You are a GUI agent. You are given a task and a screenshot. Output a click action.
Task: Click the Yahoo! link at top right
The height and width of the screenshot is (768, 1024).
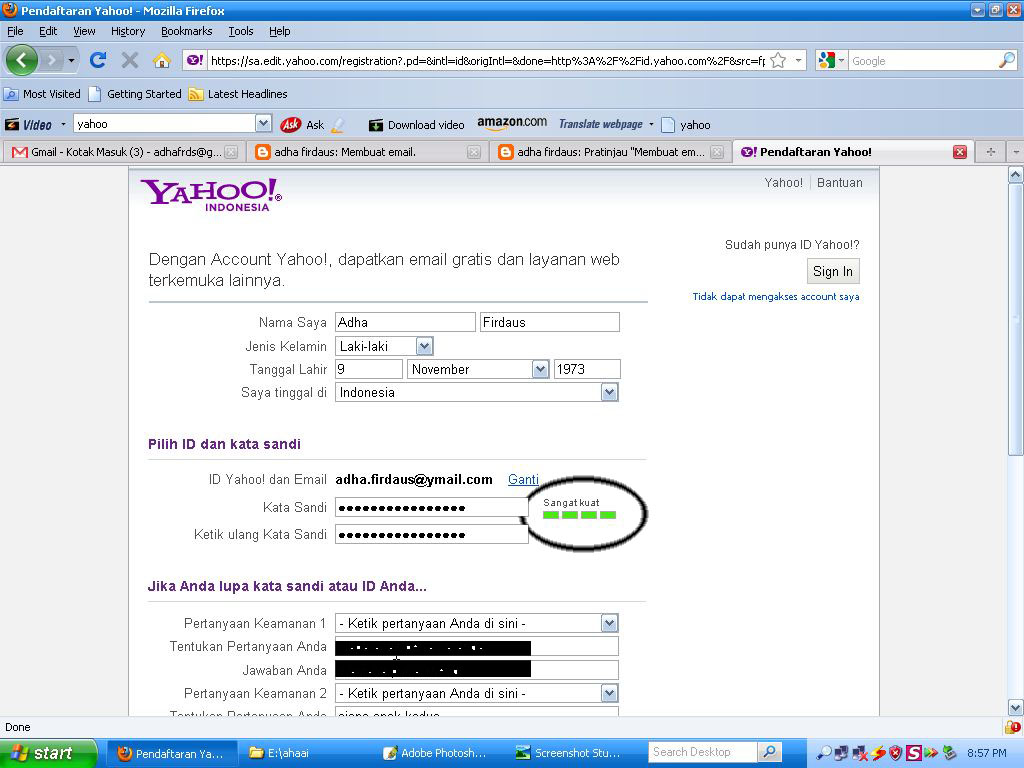click(x=784, y=183)
